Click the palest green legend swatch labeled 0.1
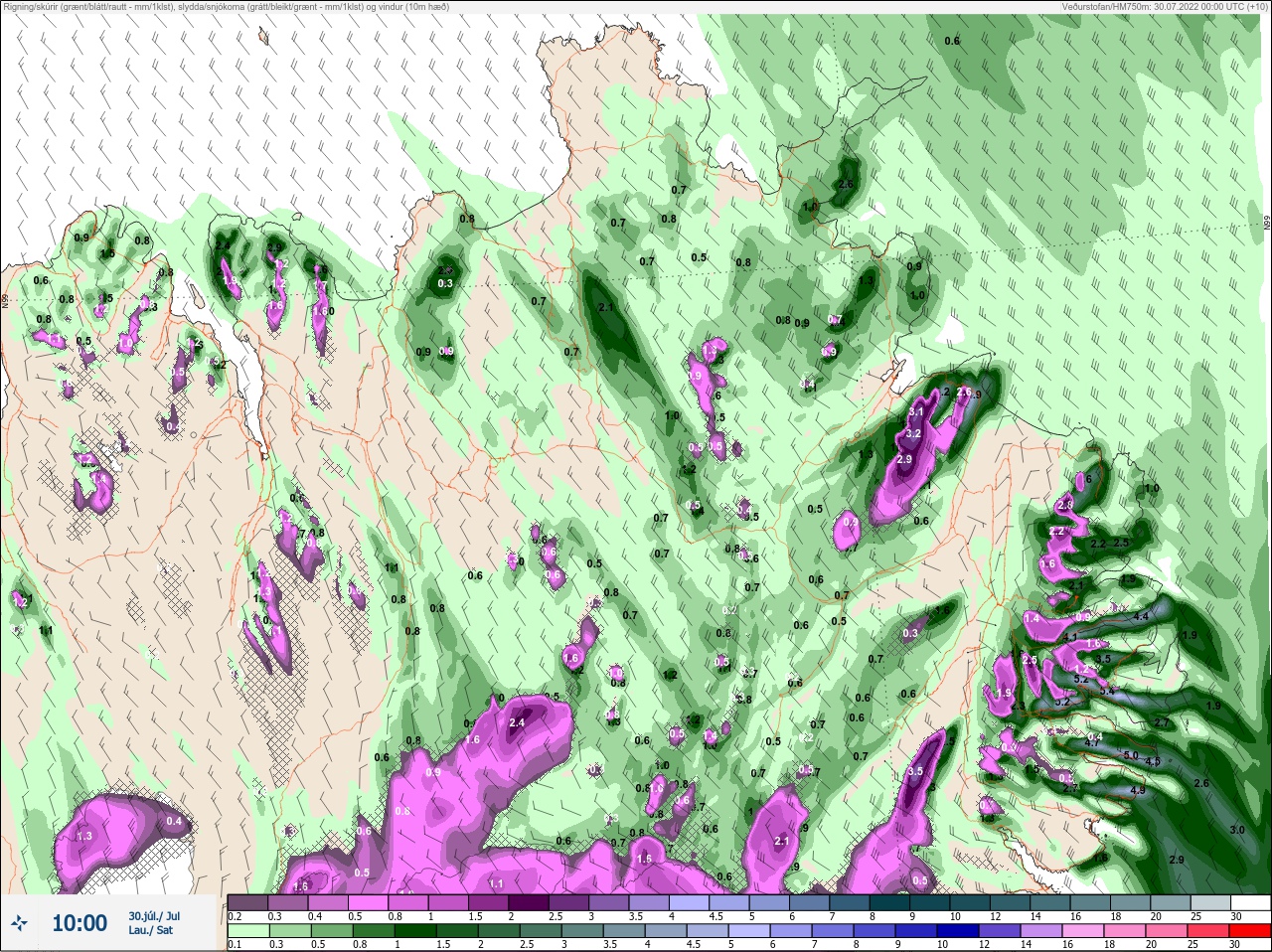 pyautogui.click(x=247, y=931)
